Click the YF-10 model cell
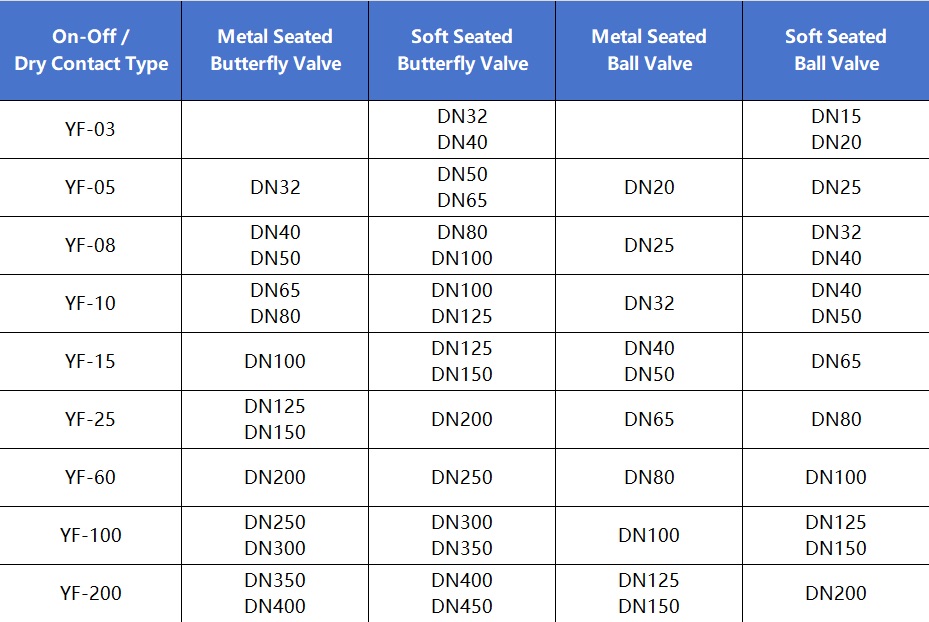This screenshot has height=622, width=929. (90, 303)
